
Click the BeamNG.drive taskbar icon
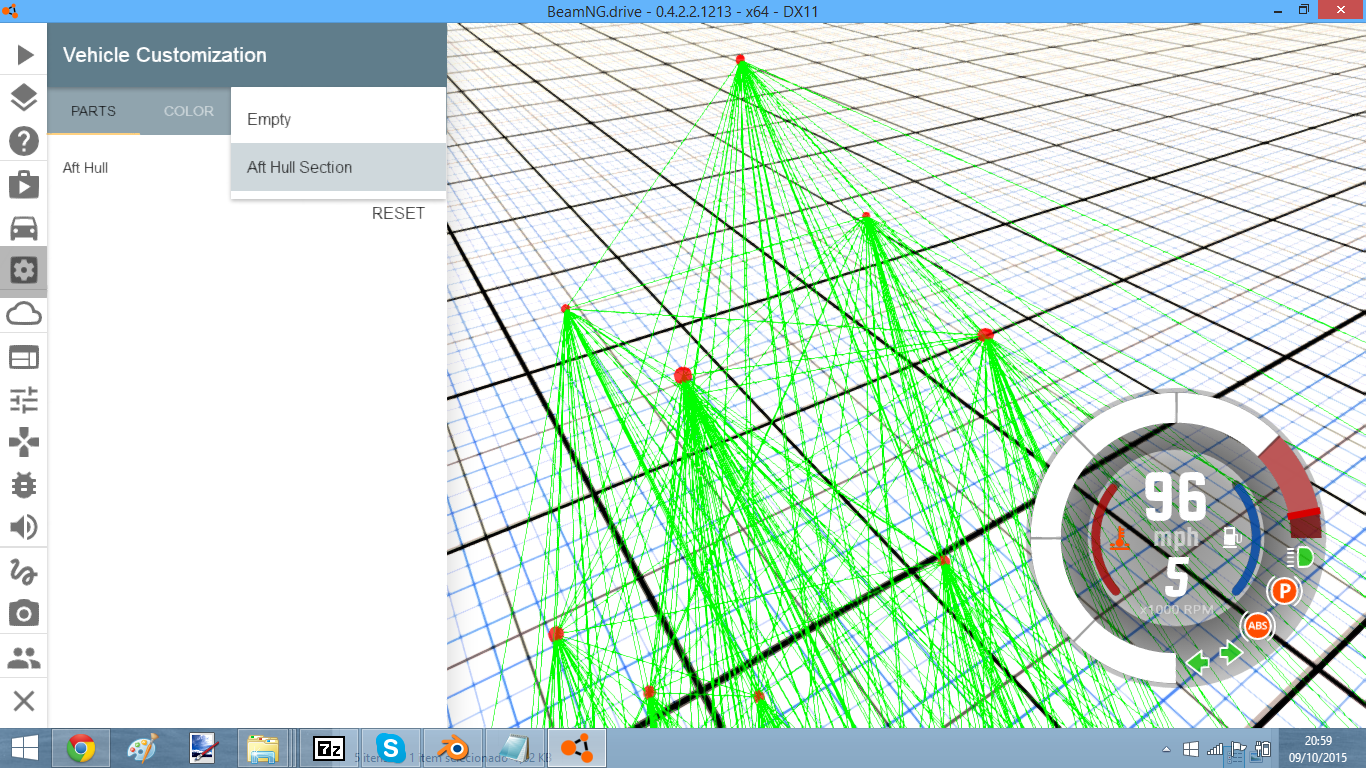coord(575,748)
